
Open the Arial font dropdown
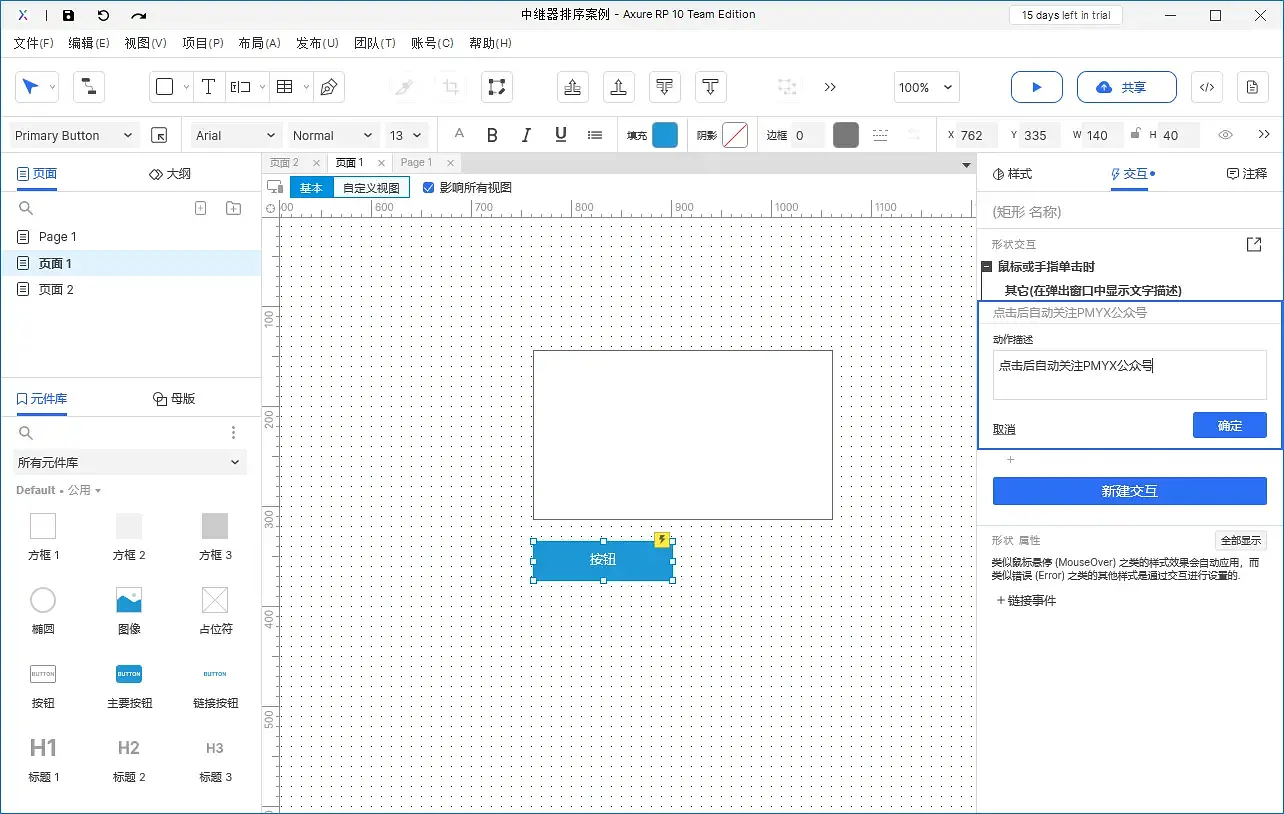[x=236, y=135]
